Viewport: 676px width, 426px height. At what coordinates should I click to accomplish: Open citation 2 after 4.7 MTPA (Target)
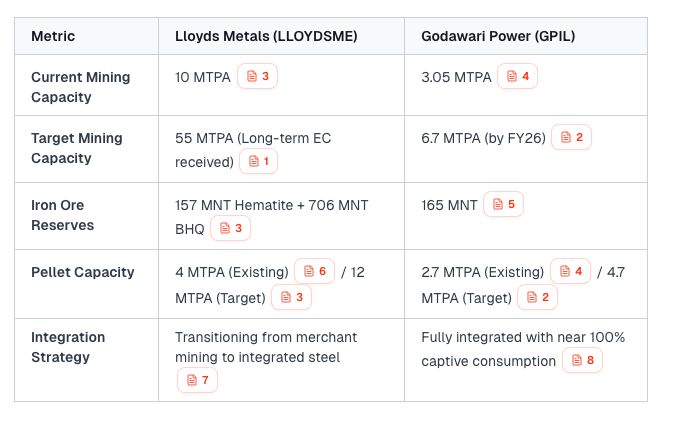[x=538, y=297]
